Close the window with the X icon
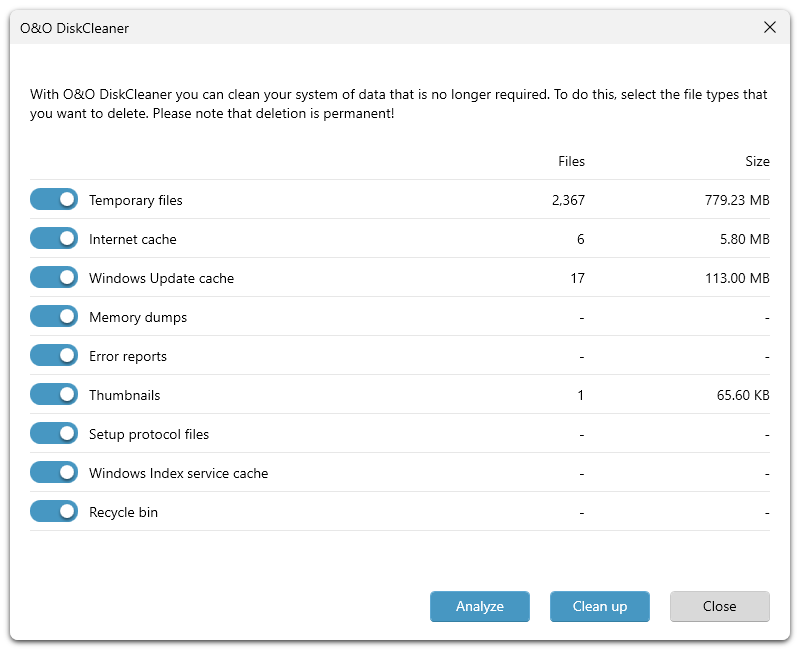 point(770,28)
